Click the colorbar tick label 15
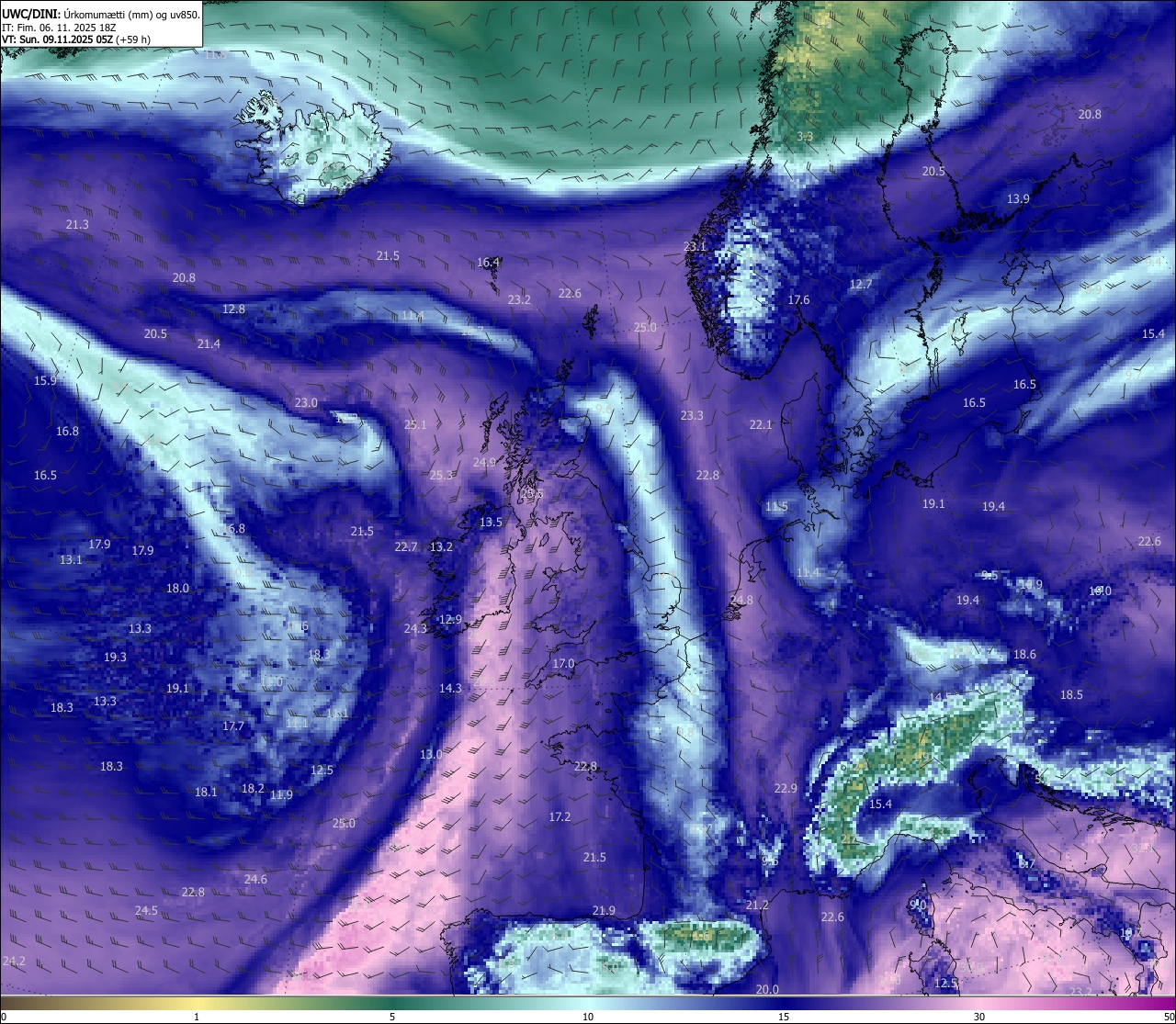 (x=784, y=1017)
